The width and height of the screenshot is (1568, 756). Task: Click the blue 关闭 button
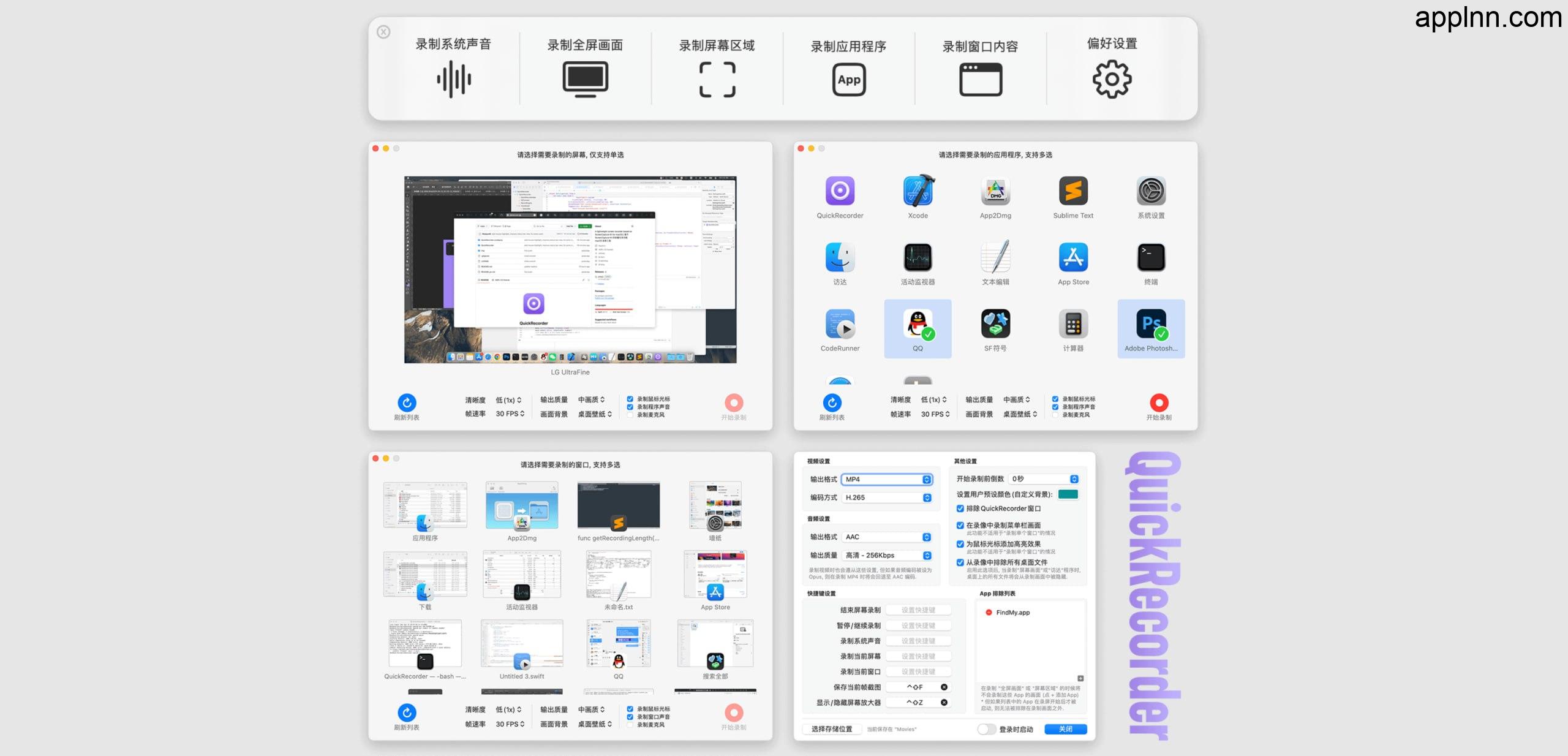[x=1066, y=729]
